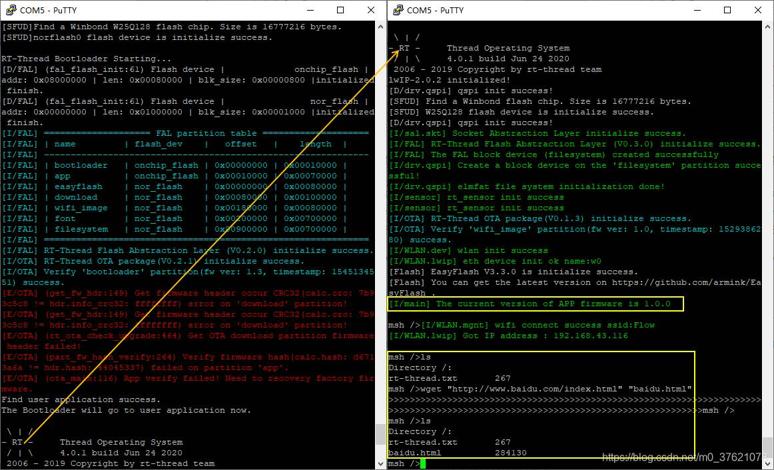Screen dimensions: 774x470
Task: Click the green cursor at the last msh prompt
Action: pyautogui.click(x=423, y=464)
